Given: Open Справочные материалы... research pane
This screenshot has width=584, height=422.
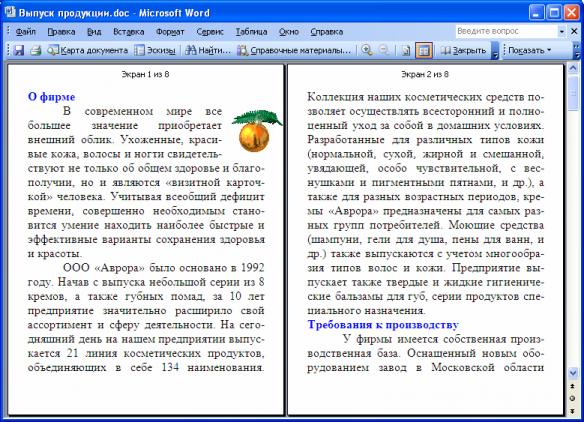Looking at the screenshot, I should click(x=294, y=50).
